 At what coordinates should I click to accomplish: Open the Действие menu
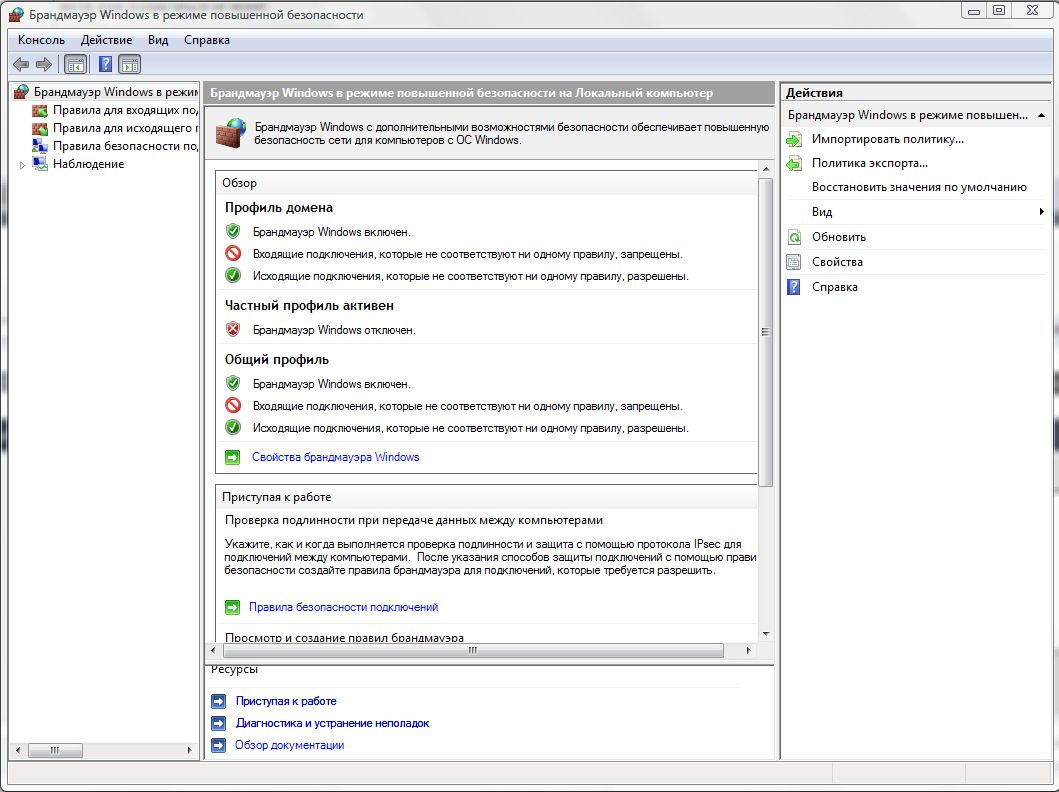tap(106, 40)
